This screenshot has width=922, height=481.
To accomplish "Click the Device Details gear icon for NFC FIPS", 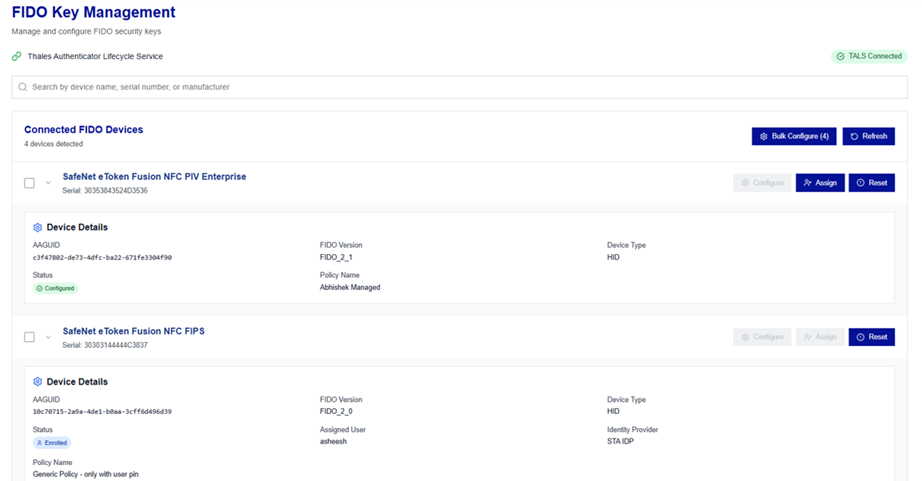I will click(x=38, y=381).
